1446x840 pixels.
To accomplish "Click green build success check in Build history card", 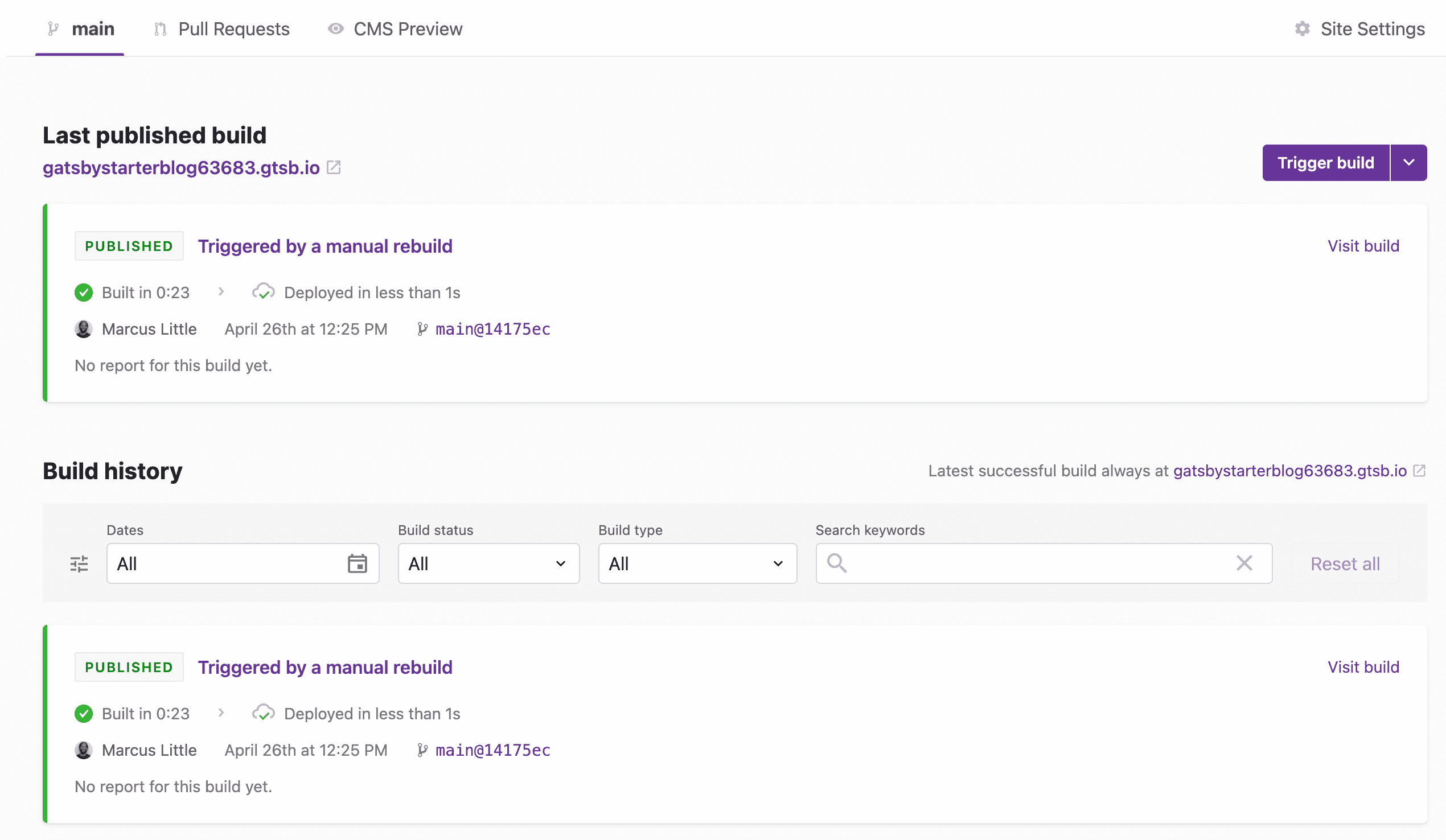I will point(84,713).
